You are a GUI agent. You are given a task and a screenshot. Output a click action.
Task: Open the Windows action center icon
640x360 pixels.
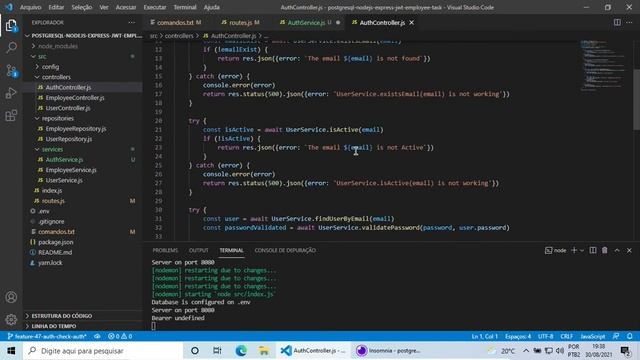pyautogui.click(x=625, y=351)
